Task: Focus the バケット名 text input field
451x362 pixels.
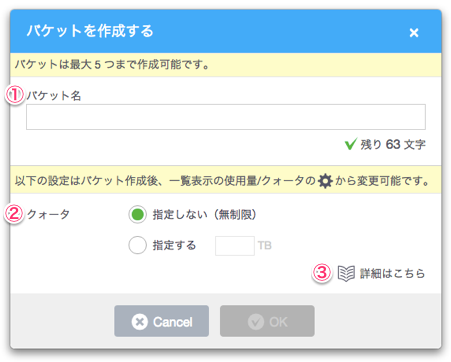Action: point(226,117)
